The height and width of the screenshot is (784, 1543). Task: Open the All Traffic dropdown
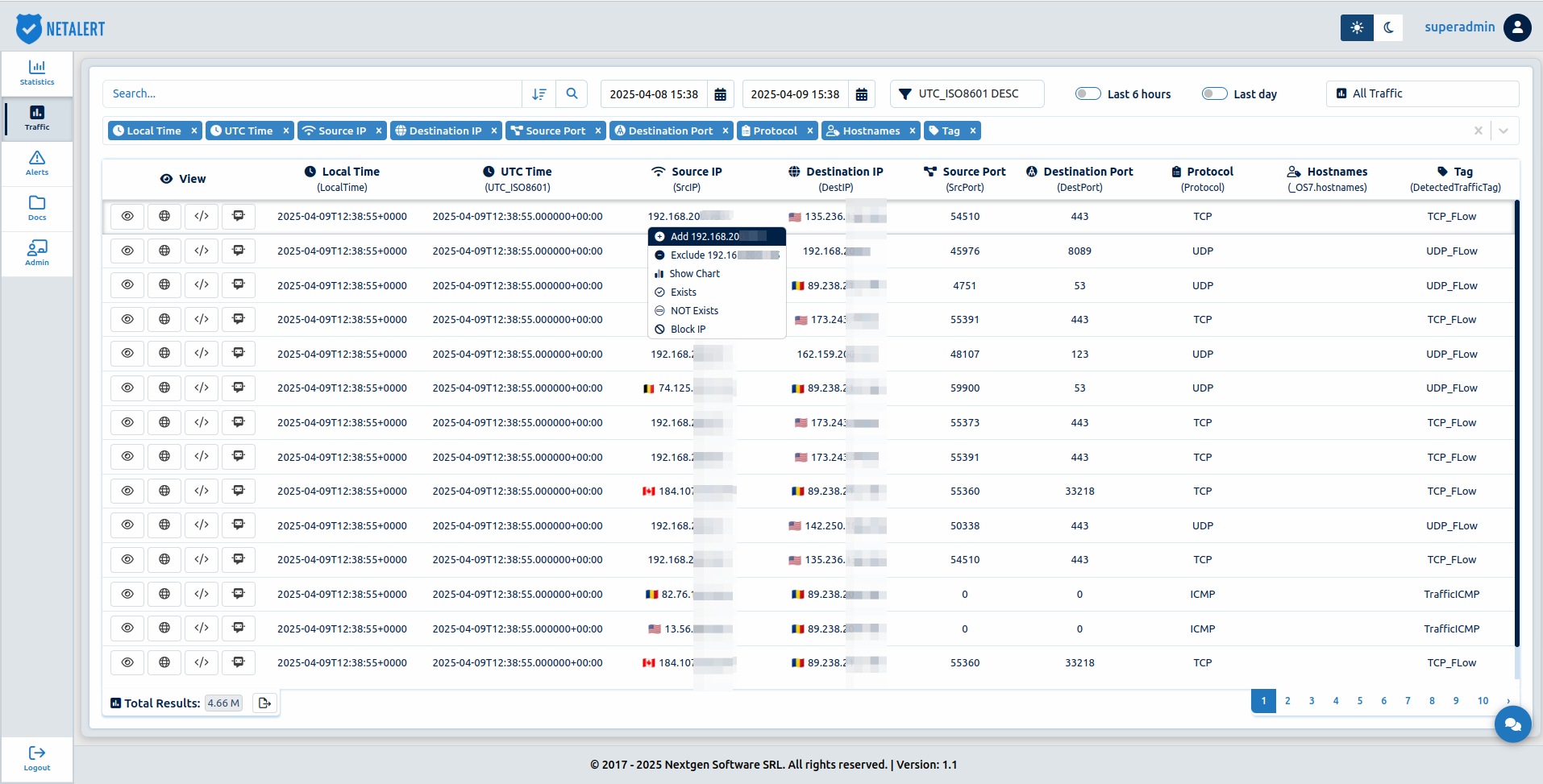1422,93
